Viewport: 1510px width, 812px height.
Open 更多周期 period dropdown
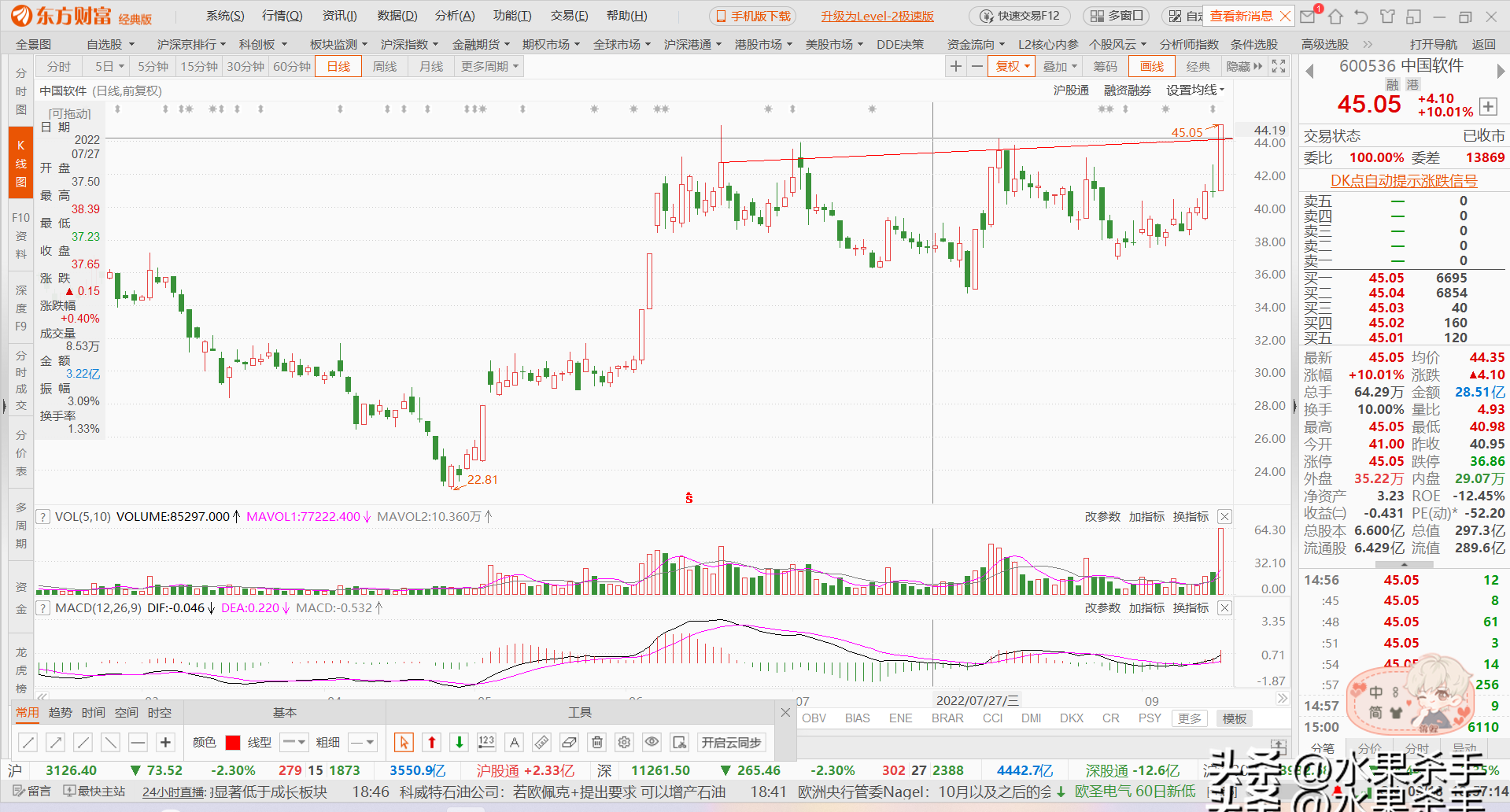(x=489, y=66)
